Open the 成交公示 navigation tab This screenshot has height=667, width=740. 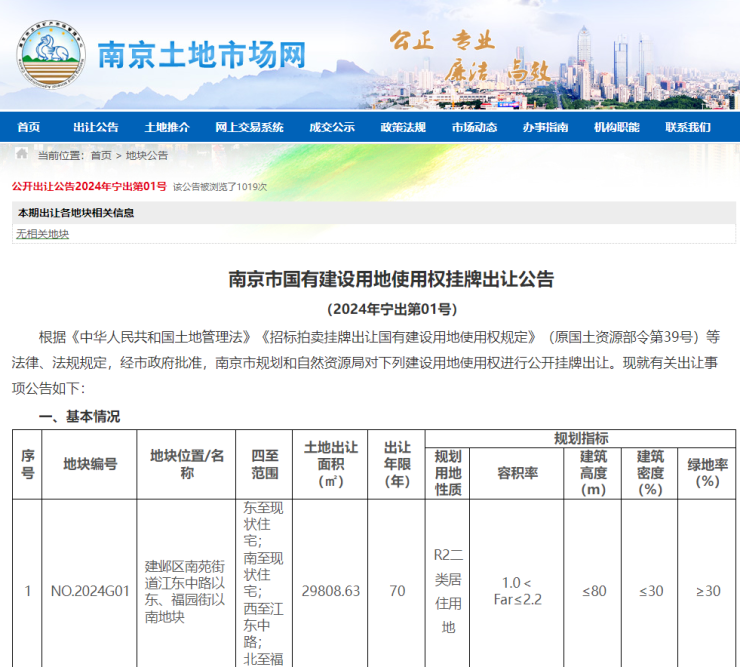coord(331,127)
